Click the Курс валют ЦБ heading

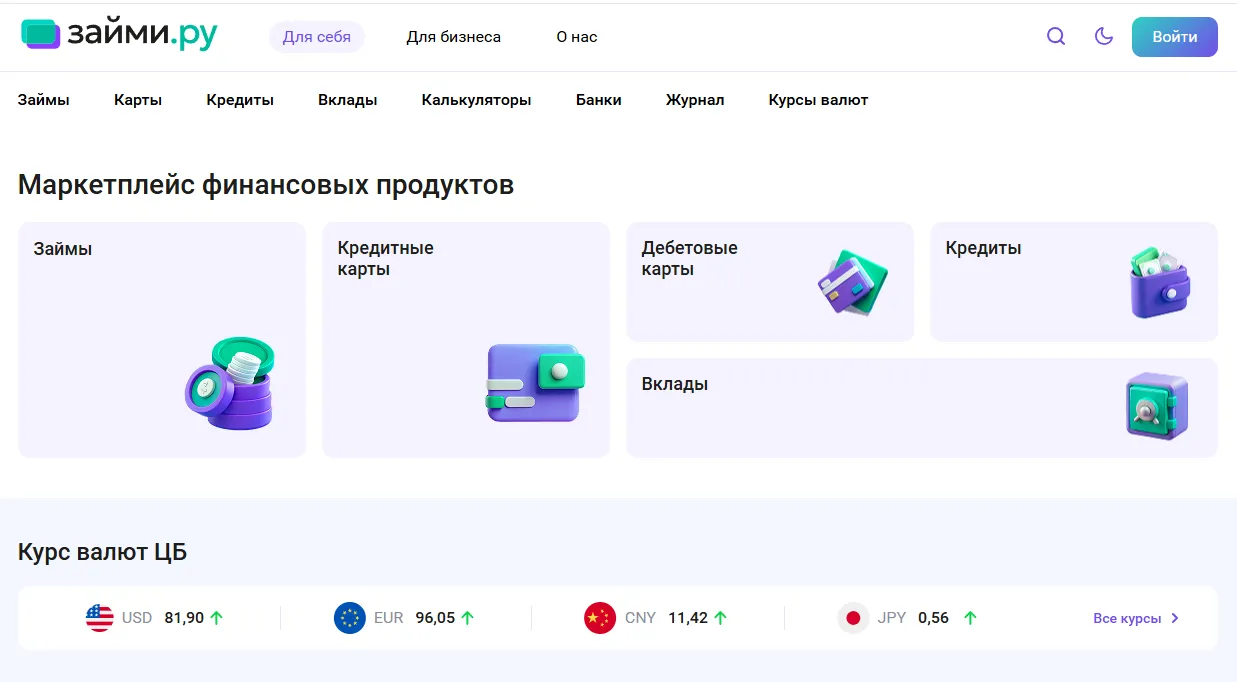102,552
